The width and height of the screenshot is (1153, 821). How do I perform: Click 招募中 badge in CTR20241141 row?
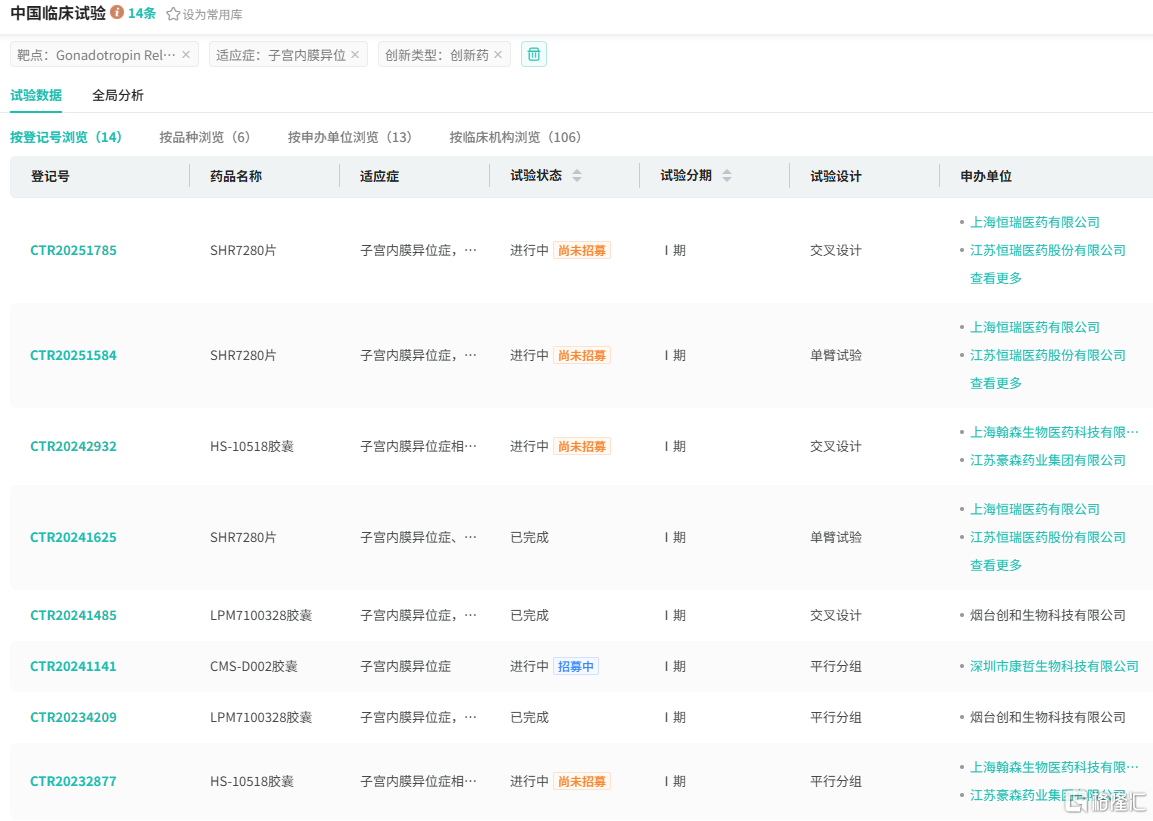pos(576,667)
